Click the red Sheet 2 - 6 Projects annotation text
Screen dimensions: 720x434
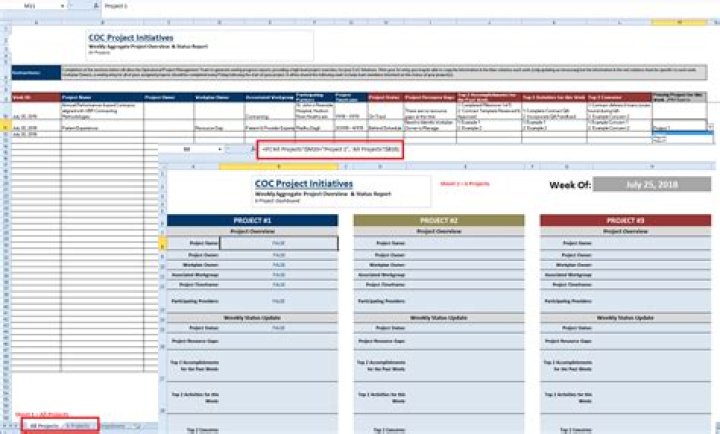pos(465,184)
